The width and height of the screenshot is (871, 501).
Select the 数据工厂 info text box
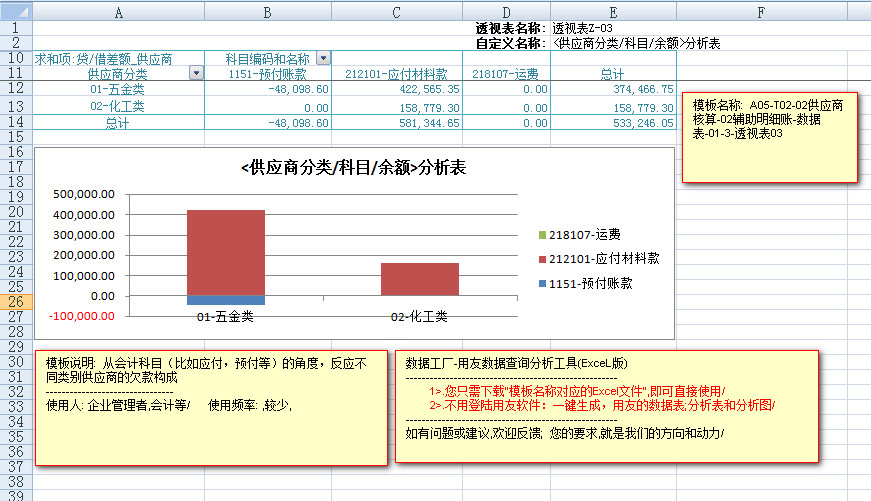point(607,406)
